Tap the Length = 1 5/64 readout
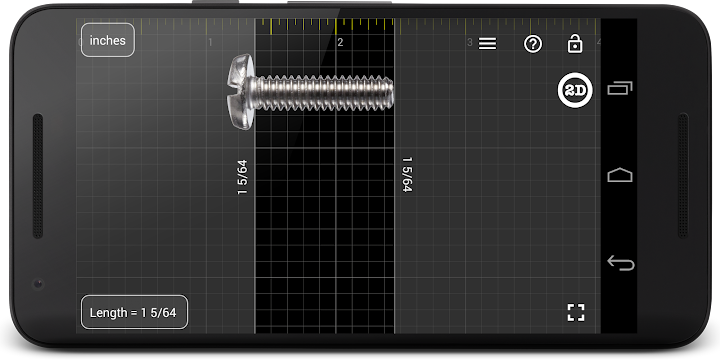 tap(135, 312)
